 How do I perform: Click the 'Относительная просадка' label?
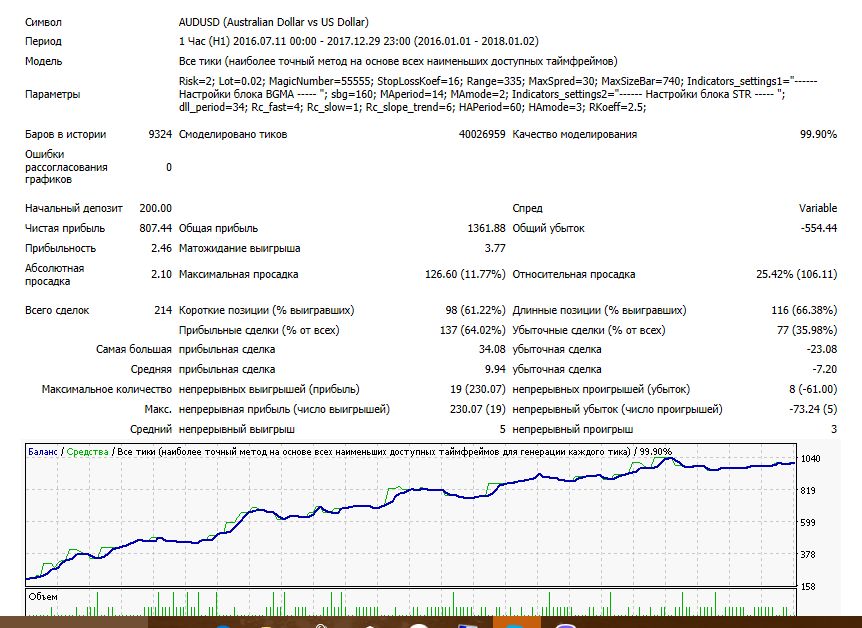coord(574,274)
